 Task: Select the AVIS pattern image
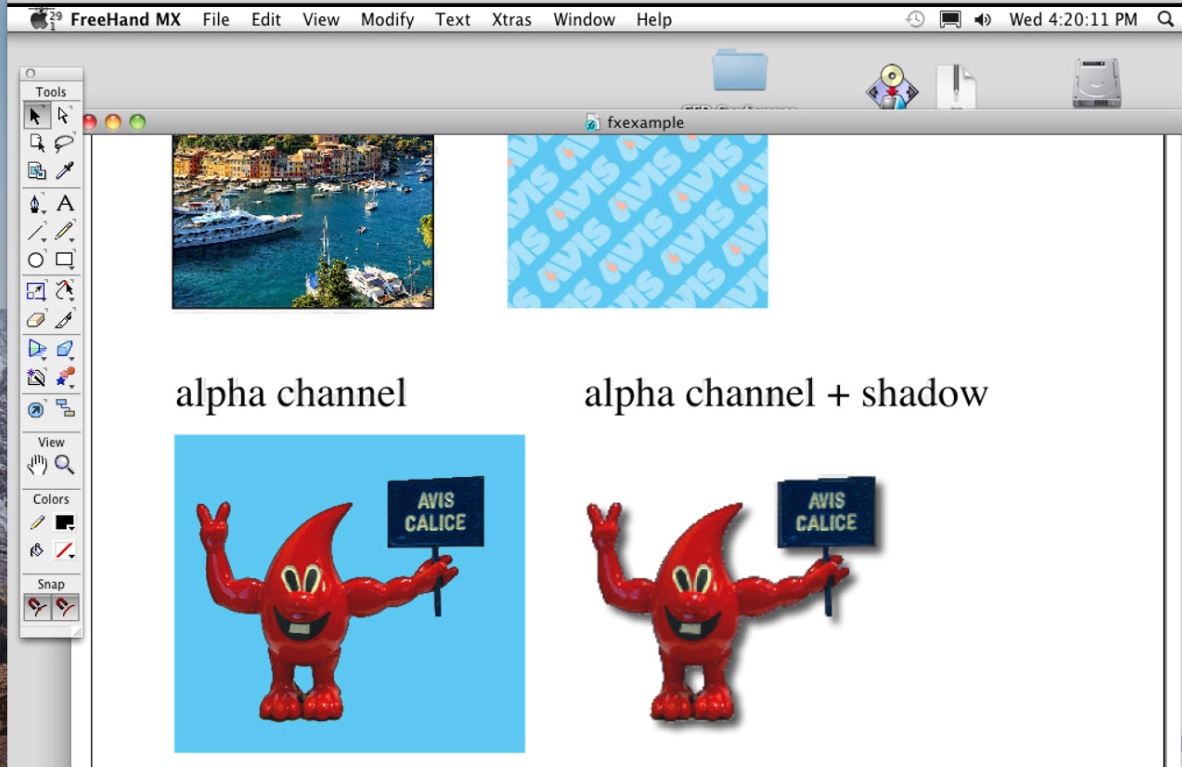click(638, 222)
